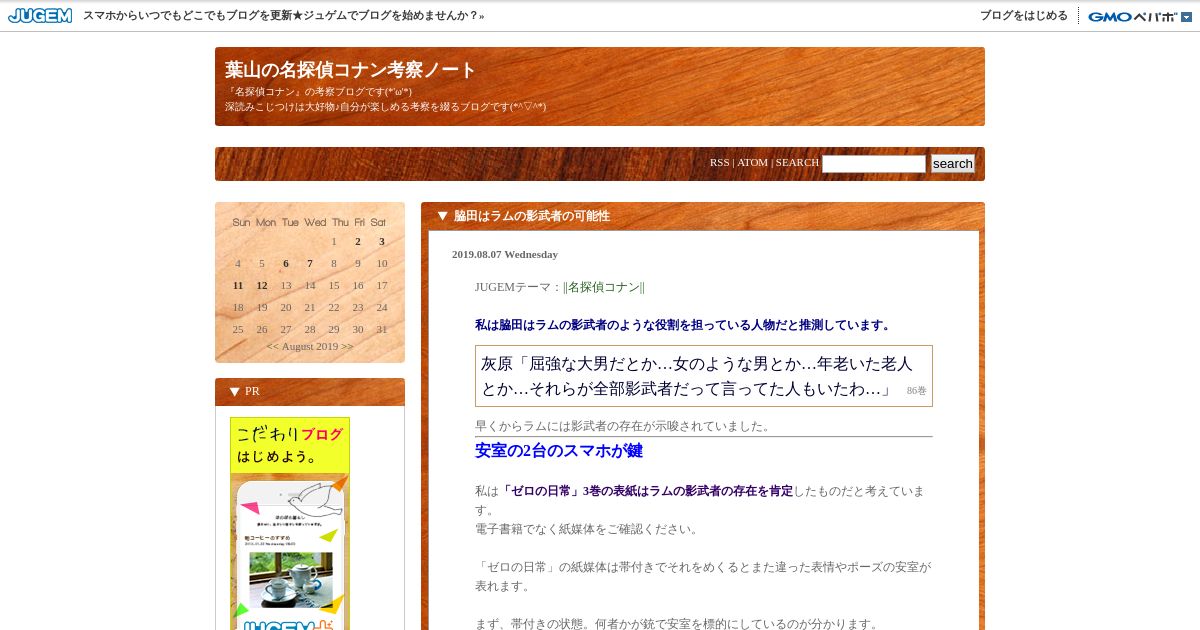Open calendar date 7
Viewport: 1200px width, 630px height.
[310, 263]
